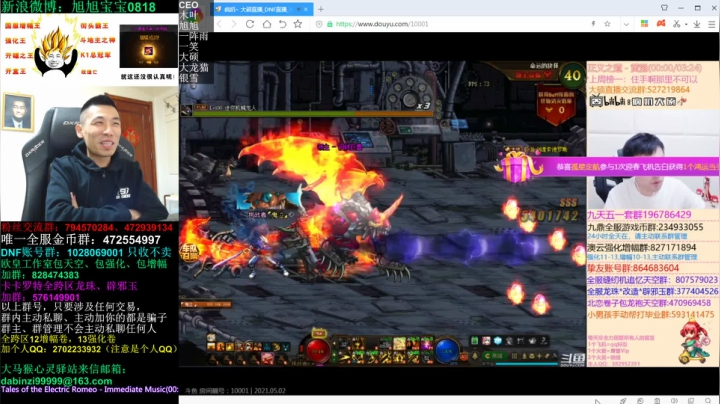Image resolution: width=720 pixels, height=404 pixels.
Task: Click the blue gem icon in game menu
Action: [498, 341]
